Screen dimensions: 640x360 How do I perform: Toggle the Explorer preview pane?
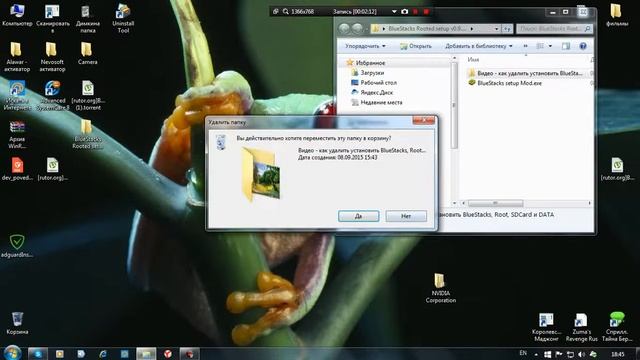566,46
